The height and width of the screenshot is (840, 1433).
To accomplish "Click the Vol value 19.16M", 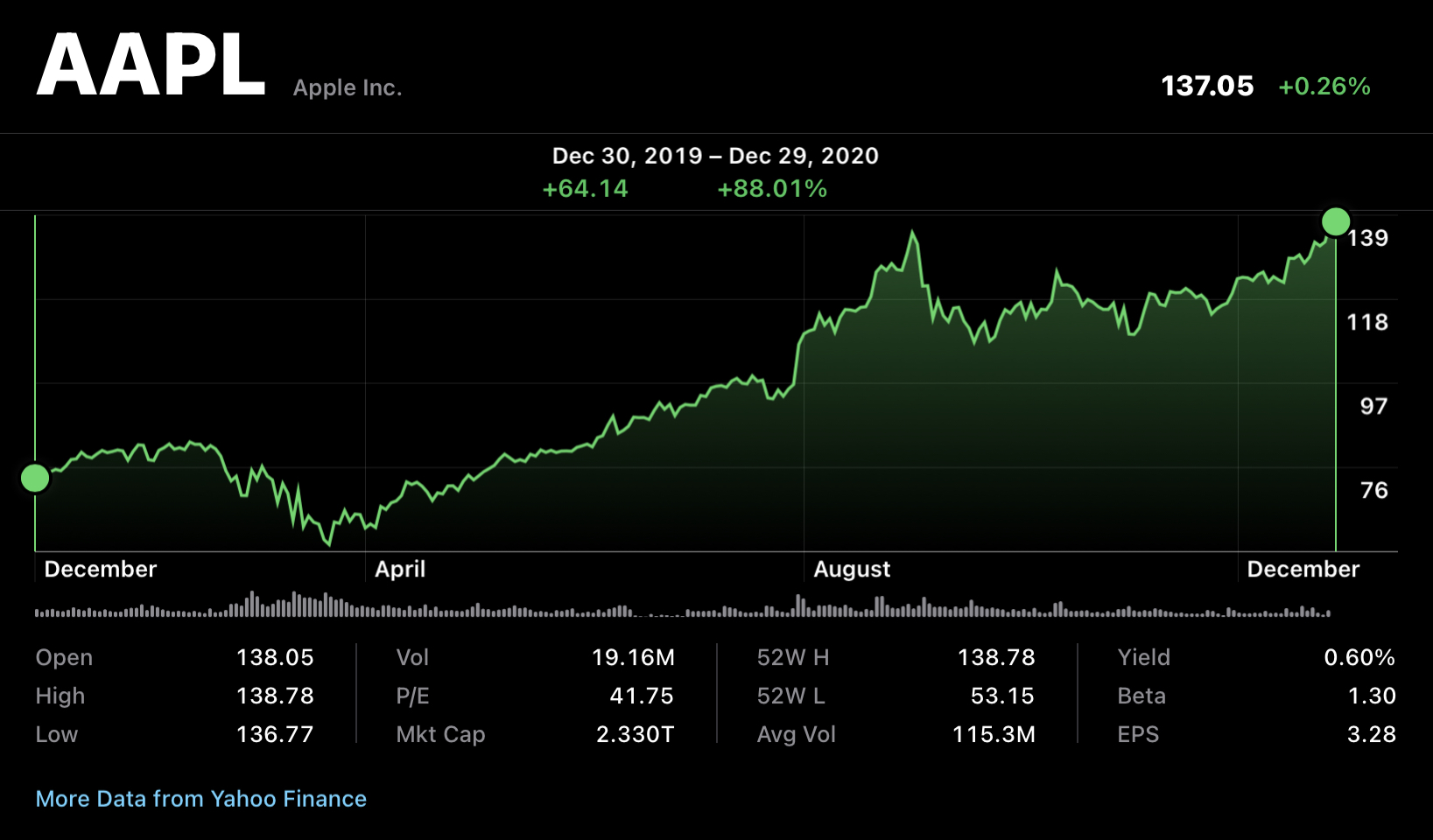I will (633, 657).
